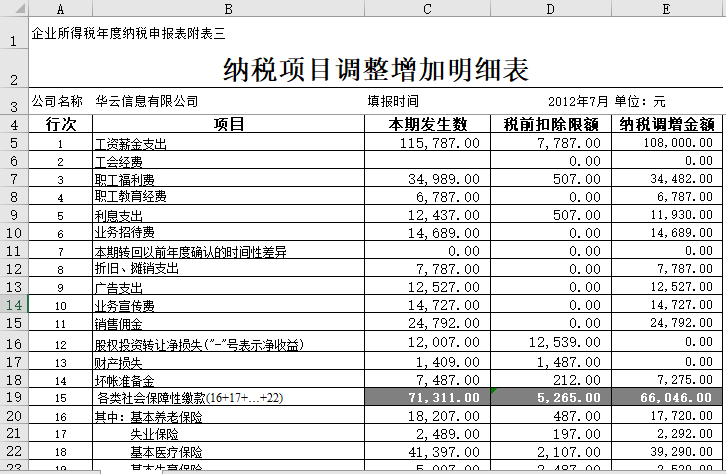Click the 12,539.00 deduction limit cell
The image size is (726, 474).
click(x=550, y=343)
